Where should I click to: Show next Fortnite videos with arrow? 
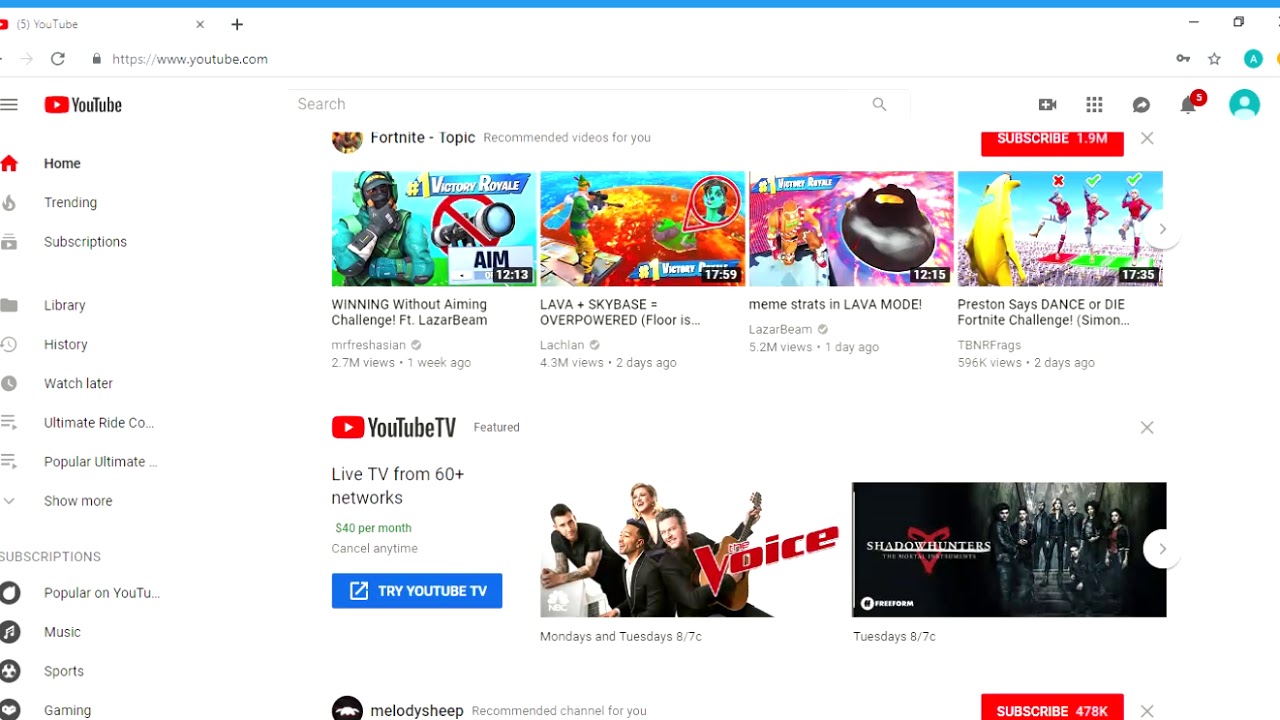coord(1162,229)
